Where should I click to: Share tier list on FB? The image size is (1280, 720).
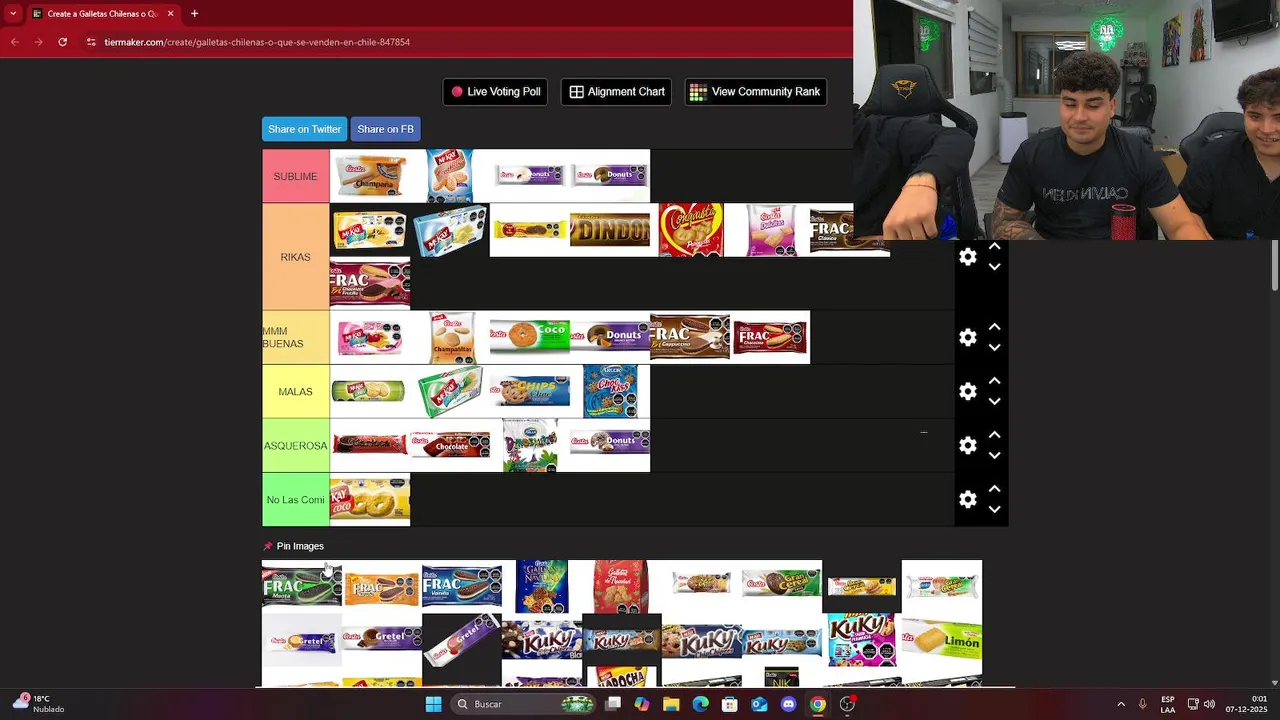pos(385,129)
